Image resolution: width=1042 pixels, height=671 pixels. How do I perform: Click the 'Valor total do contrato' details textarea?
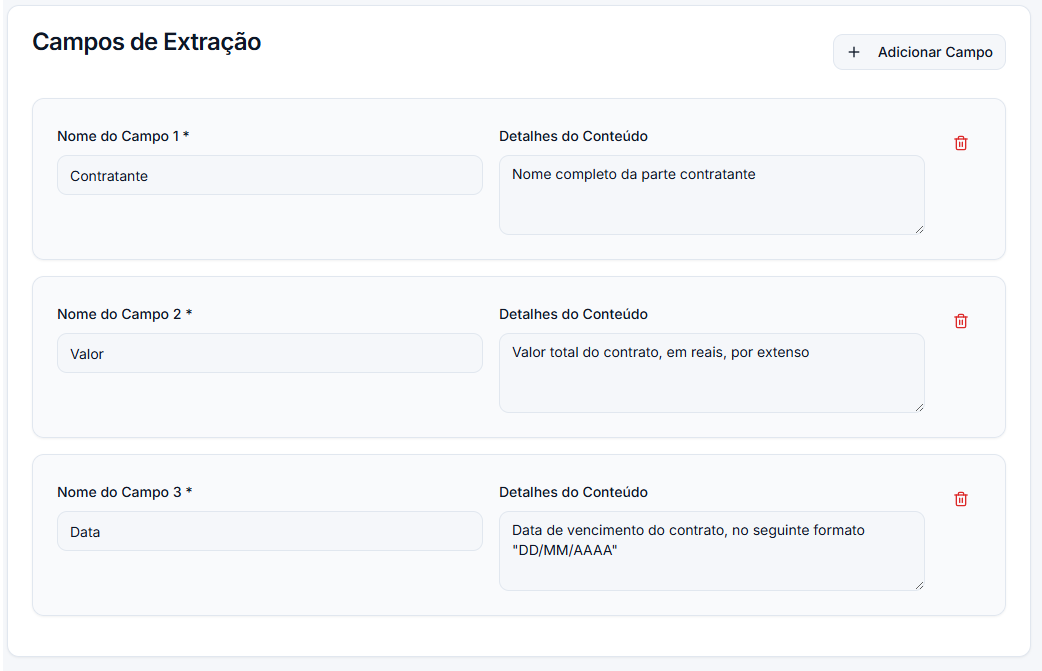pos(711,373)
